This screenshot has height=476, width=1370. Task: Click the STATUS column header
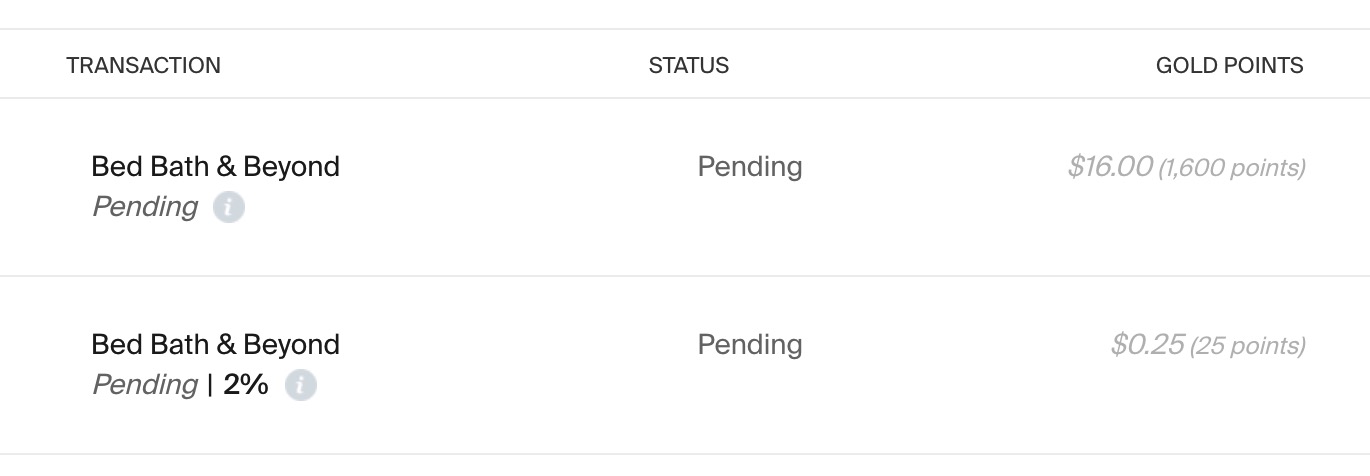click(x=688, y=66)
